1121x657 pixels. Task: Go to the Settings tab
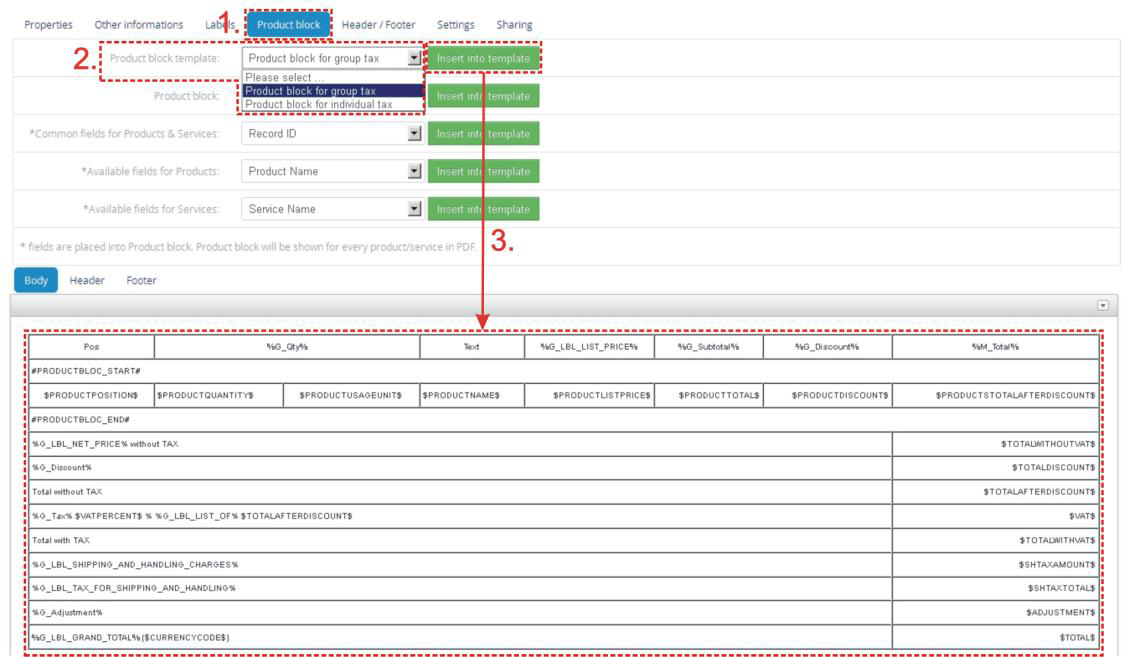[x=455, y=24]
